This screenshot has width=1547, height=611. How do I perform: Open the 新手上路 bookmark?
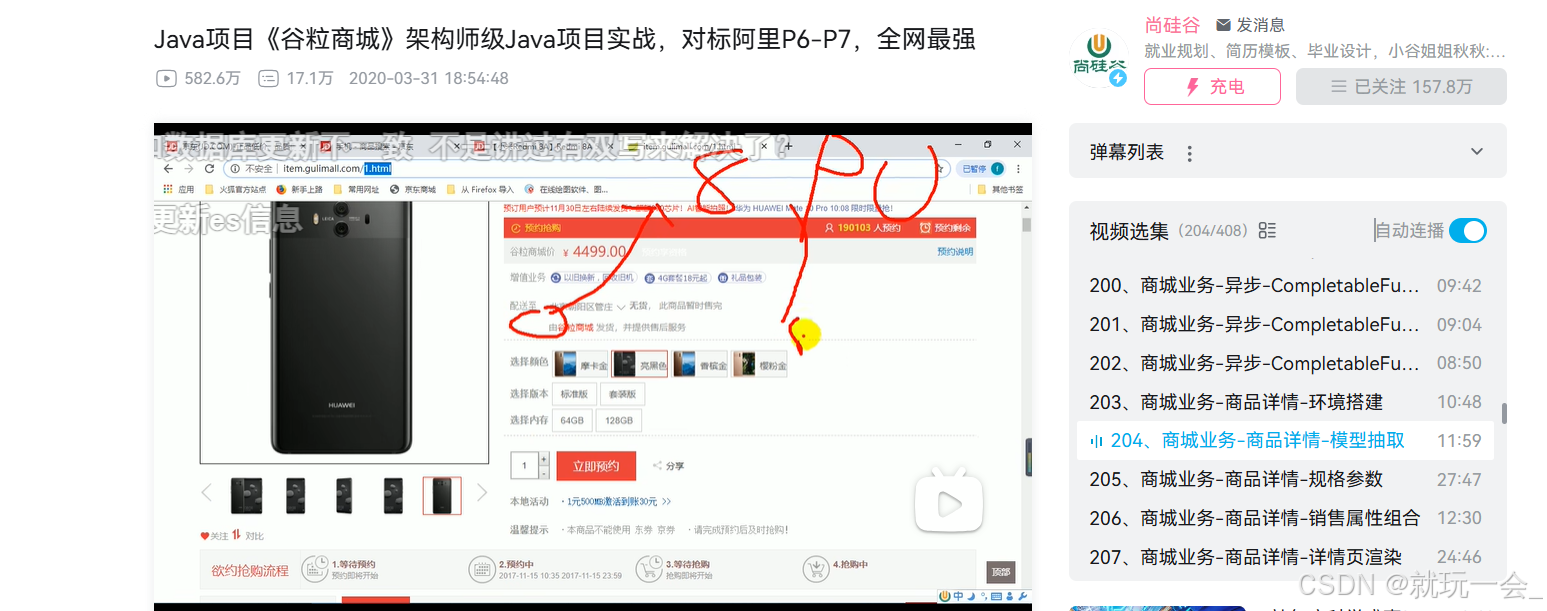coord(300,189)
